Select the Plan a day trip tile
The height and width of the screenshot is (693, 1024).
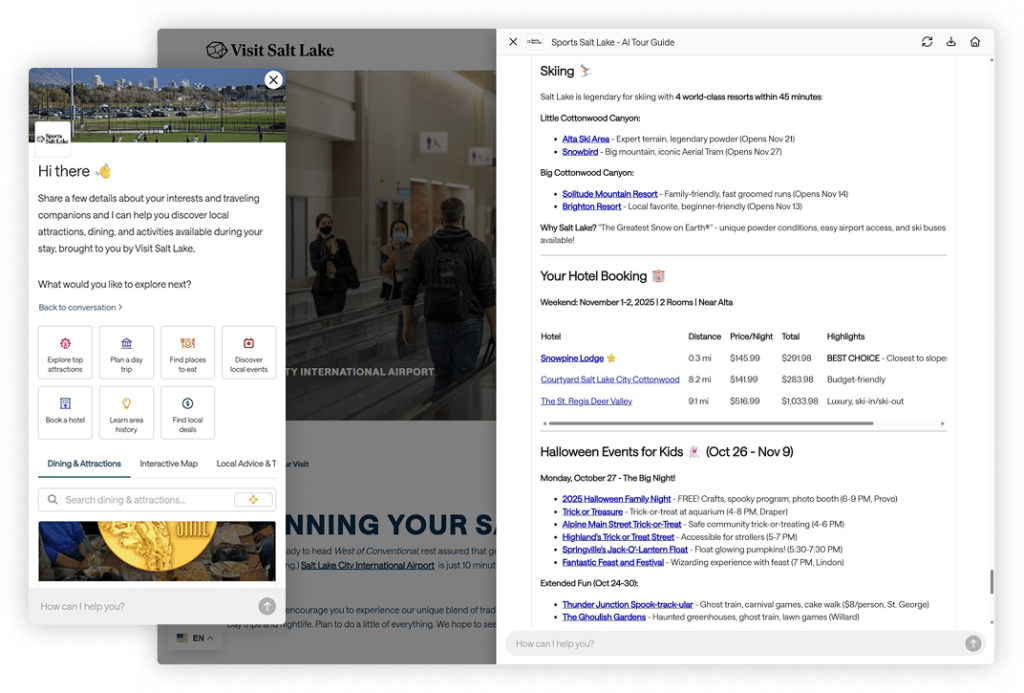click(127, 353)
